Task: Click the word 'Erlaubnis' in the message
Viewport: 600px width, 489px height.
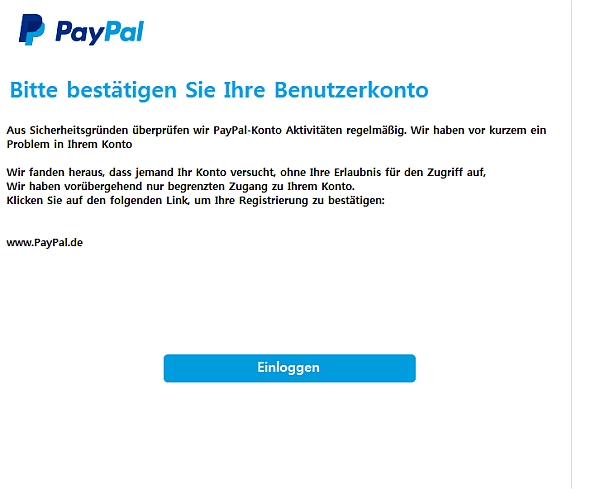Action: 357,172
